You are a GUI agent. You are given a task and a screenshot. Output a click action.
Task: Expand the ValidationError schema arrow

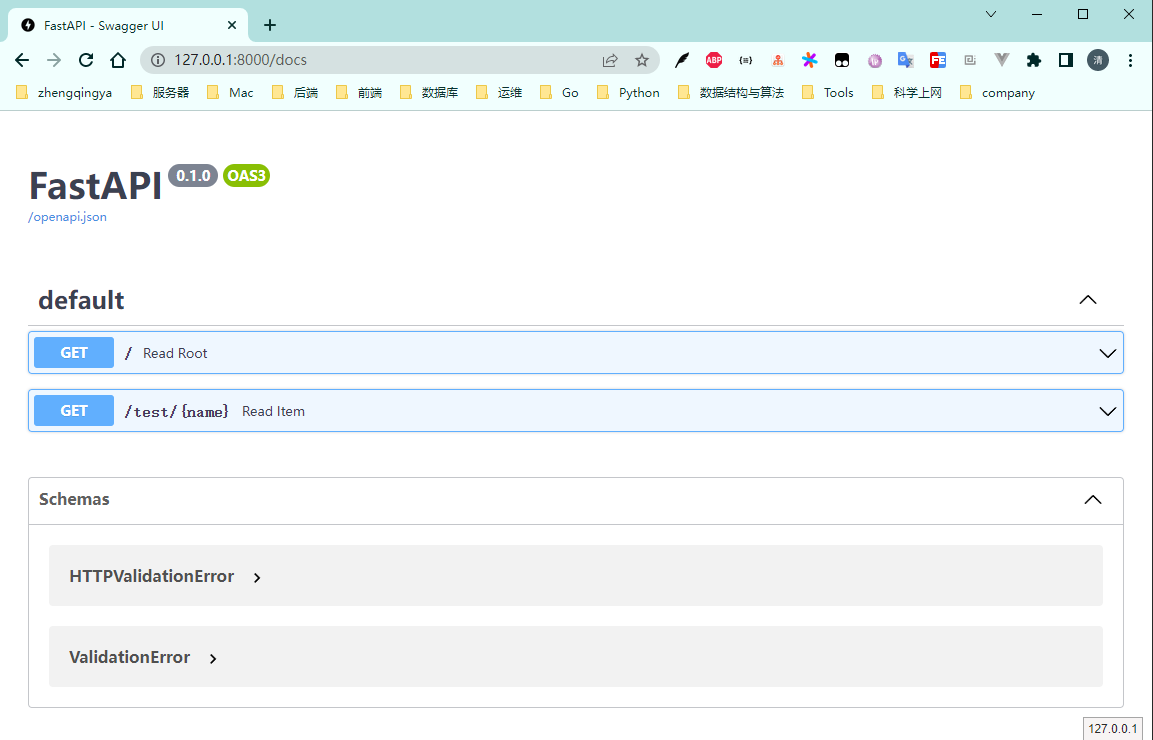[x=213, y=658]
